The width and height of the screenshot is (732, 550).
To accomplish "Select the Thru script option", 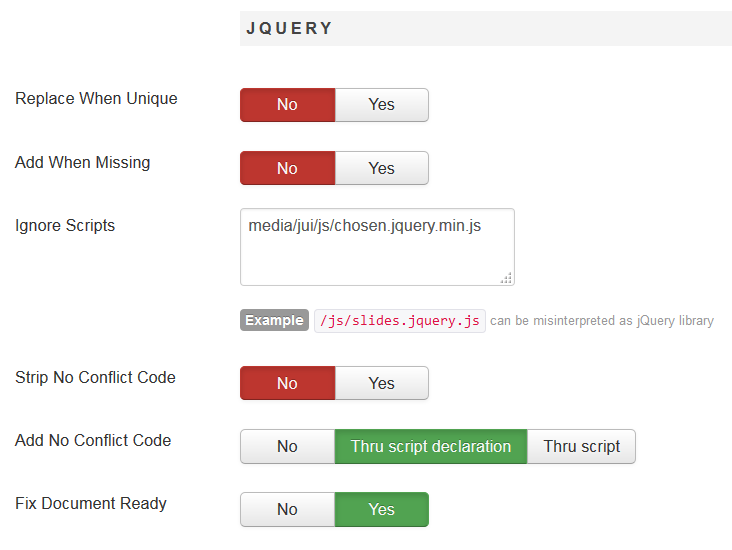I will coord(581,447).
